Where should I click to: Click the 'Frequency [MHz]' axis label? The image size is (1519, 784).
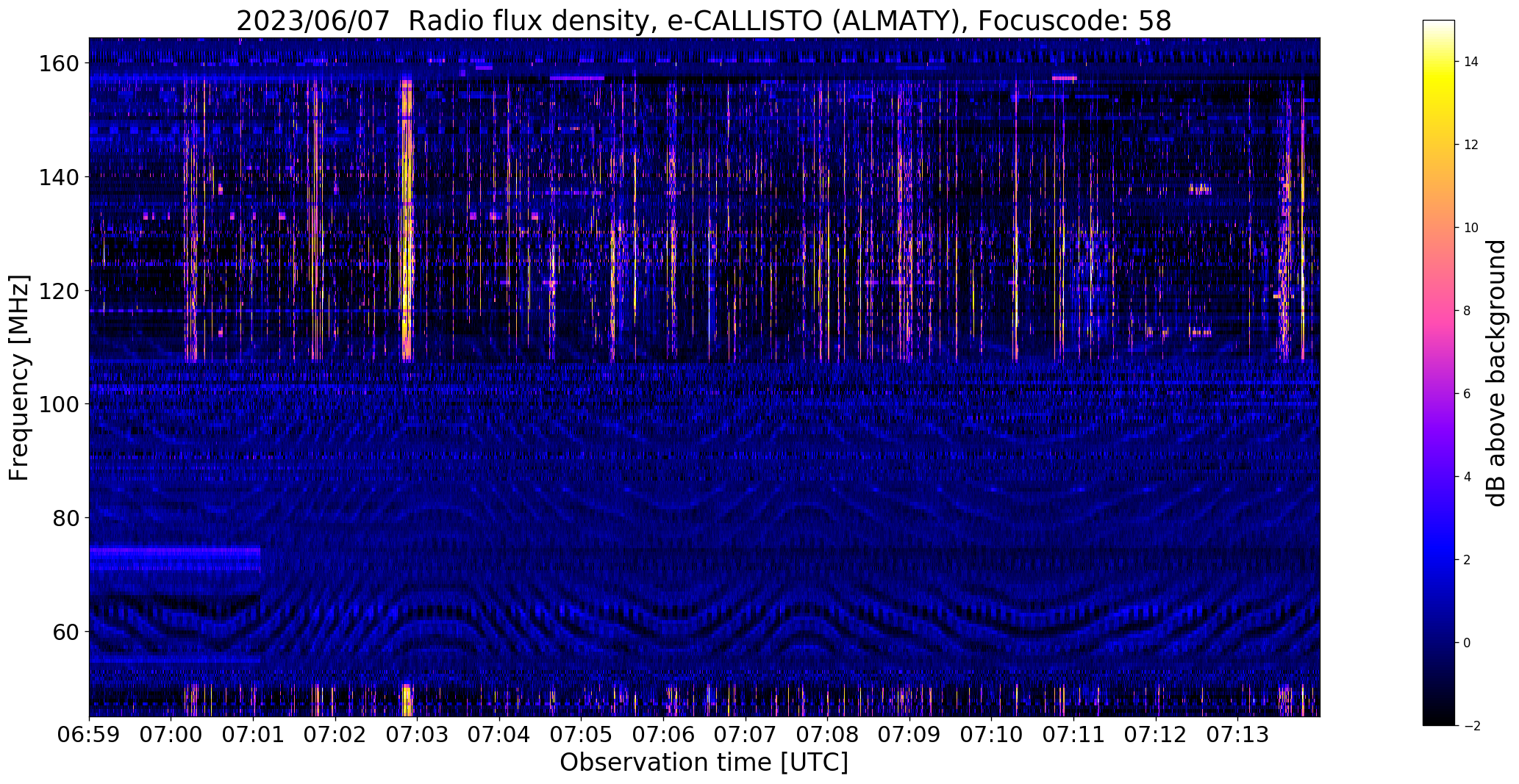pos(19,378)
